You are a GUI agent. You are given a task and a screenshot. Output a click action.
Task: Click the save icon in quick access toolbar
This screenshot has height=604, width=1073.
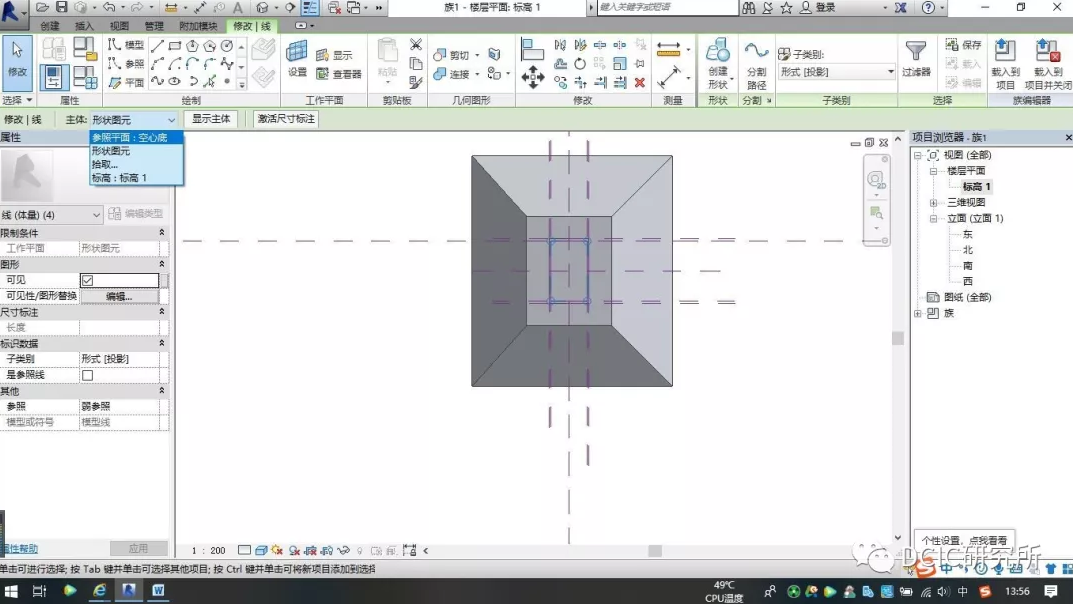(62, 8)
